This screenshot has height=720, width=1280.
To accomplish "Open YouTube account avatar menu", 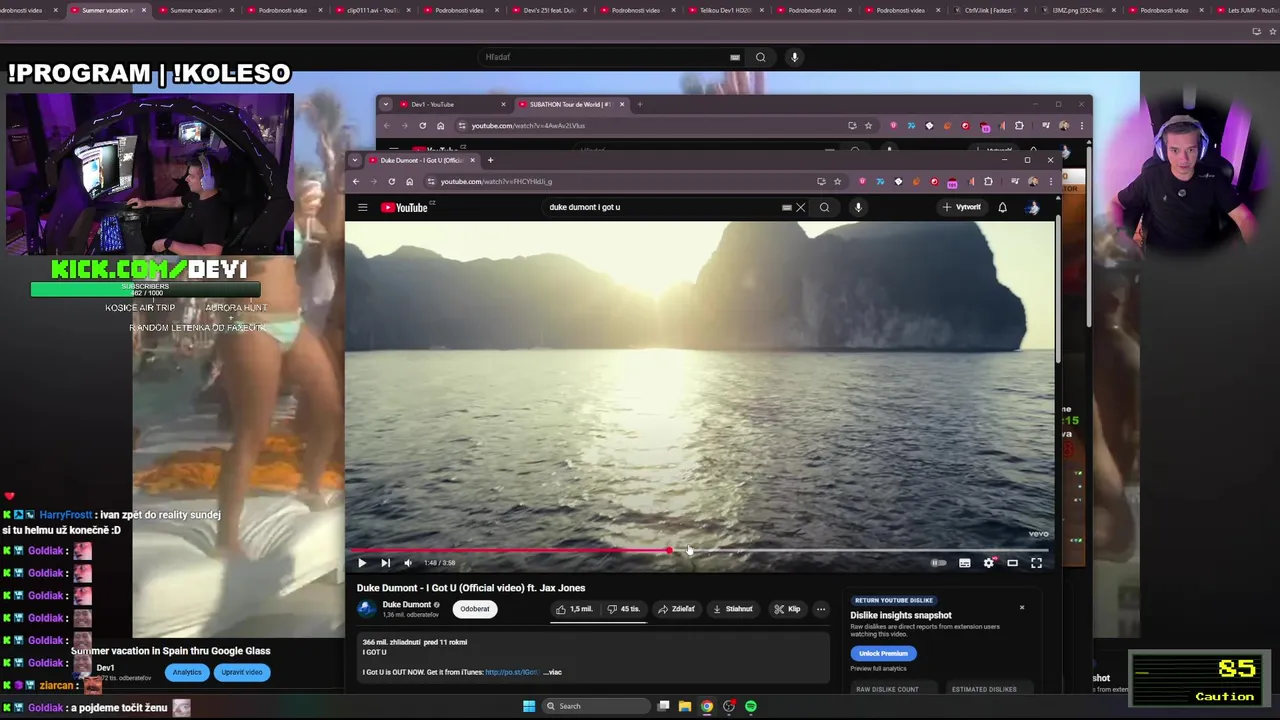I will (1033, 208).
